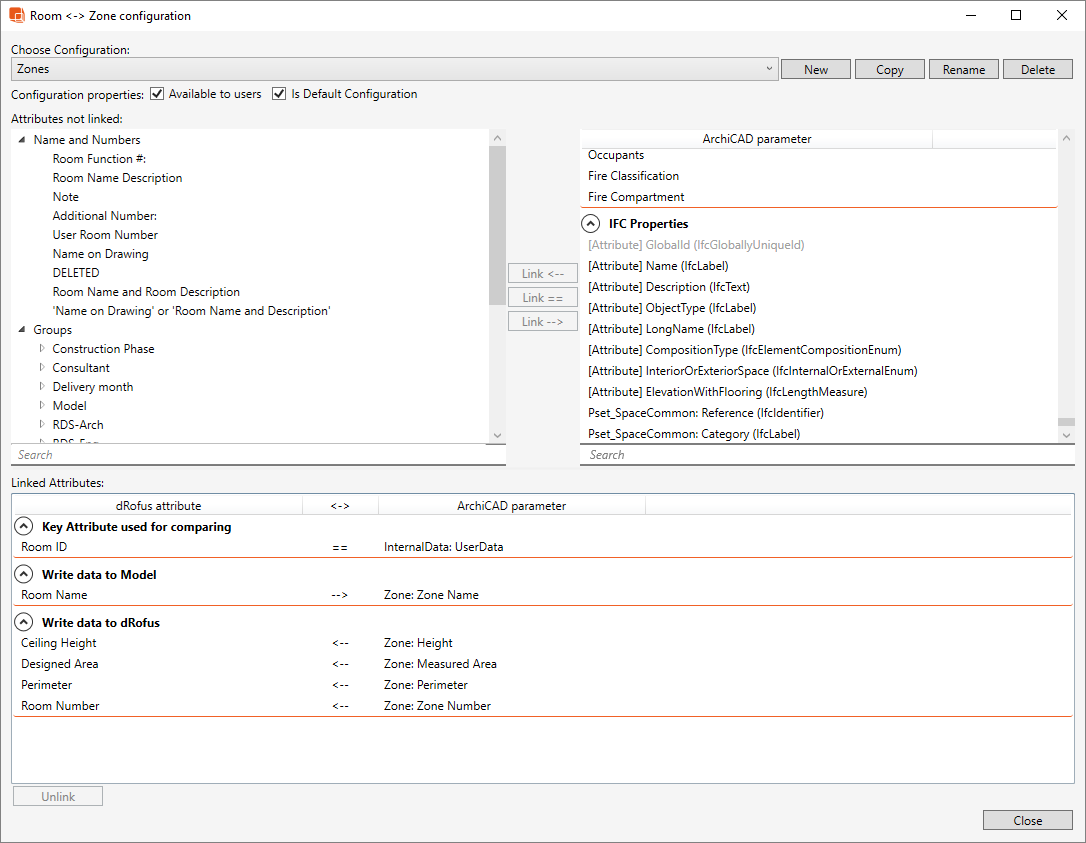This screenshot has width=1086, height=843.
Task: Toggle the Is Default Configuration checkbox
Action: [x=278, y=93]
